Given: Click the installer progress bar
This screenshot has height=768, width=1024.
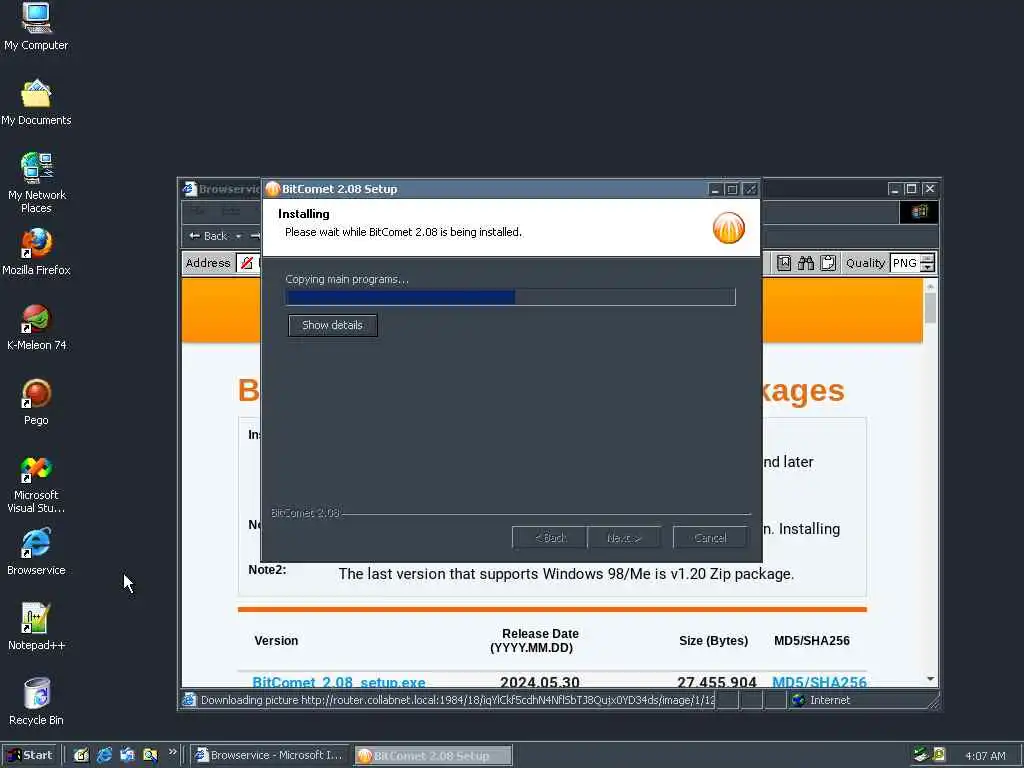Looking at the screenshot, I should click(x=511, y=297).
